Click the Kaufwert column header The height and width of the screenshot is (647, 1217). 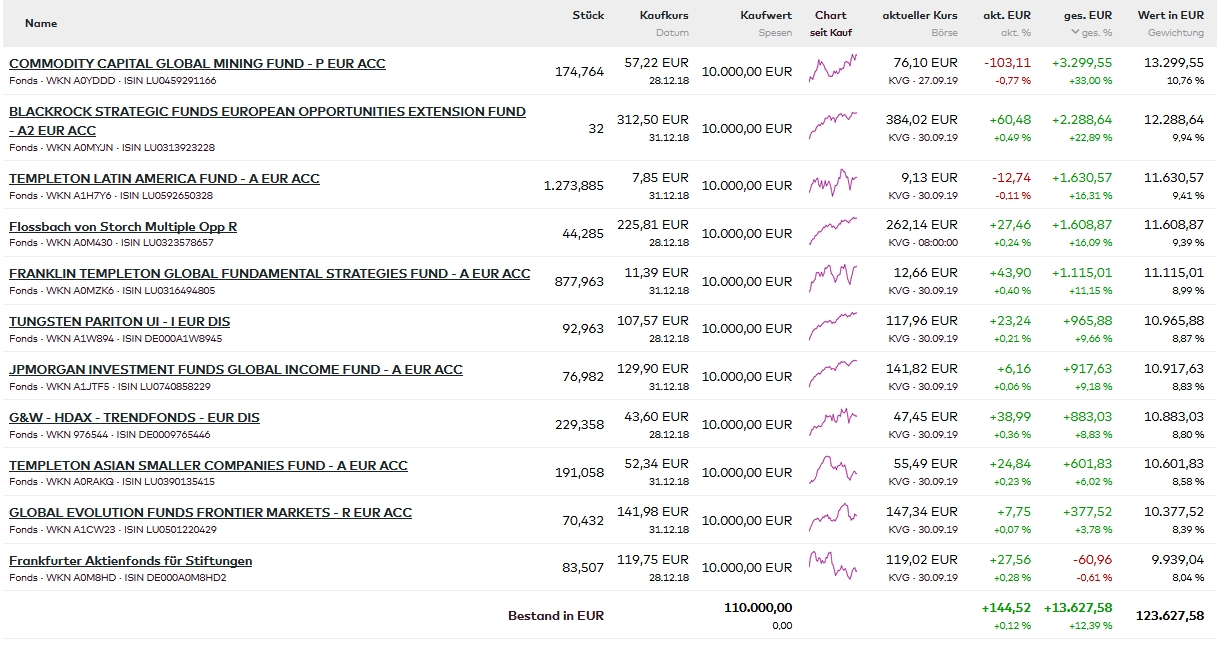pos(766,16)
